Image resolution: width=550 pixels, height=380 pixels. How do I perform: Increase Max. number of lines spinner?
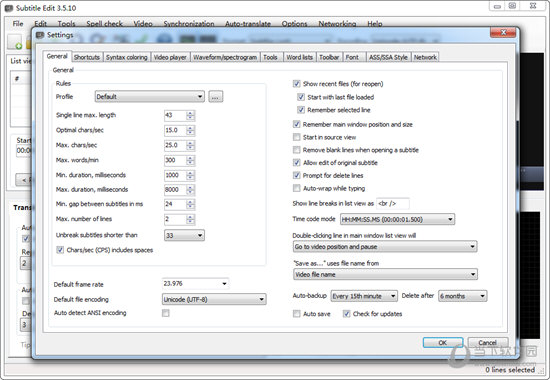[190, 217]
